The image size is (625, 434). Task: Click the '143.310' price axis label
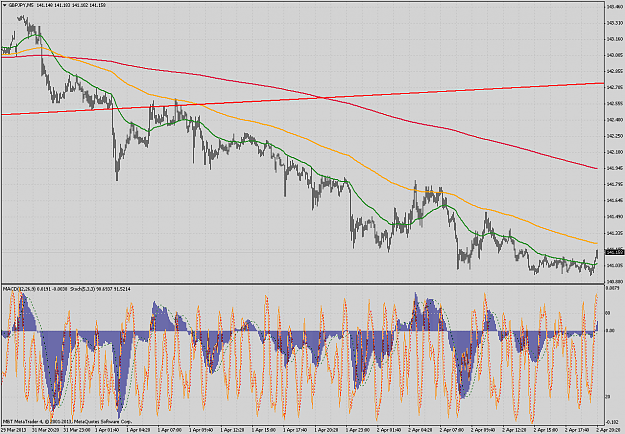(614, 23)
